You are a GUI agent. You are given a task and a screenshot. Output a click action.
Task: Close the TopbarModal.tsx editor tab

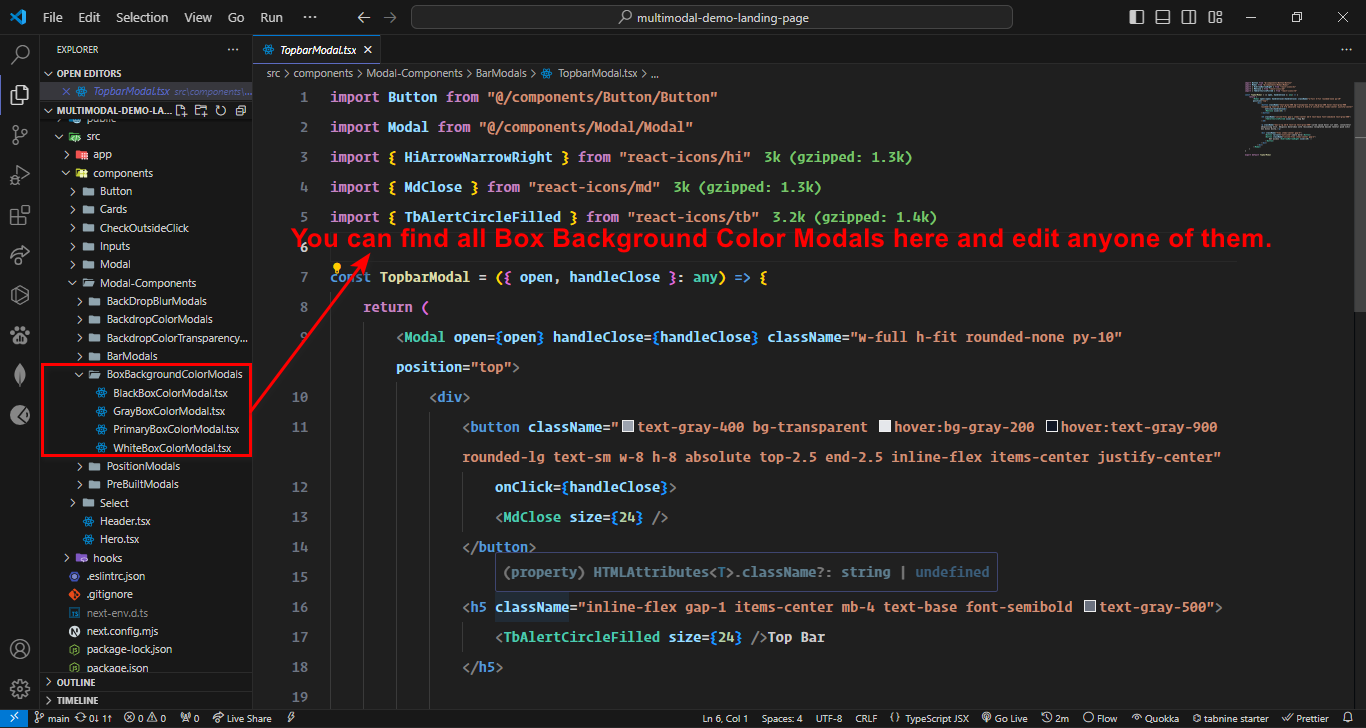[x=367, y=50]
